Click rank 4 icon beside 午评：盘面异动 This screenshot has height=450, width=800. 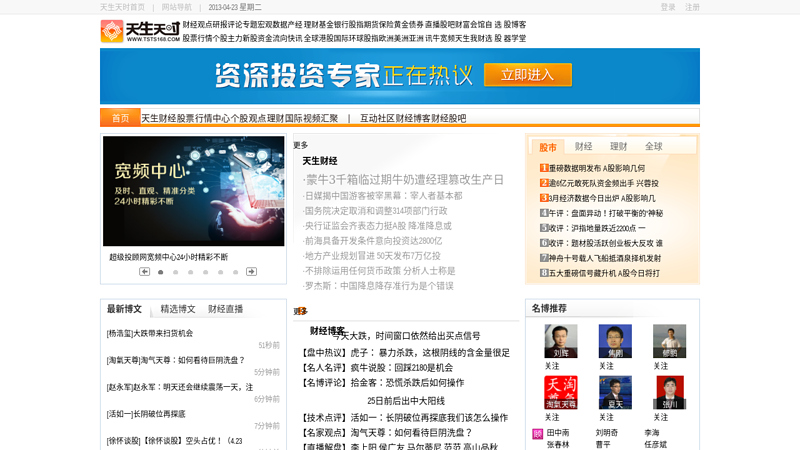544,213
